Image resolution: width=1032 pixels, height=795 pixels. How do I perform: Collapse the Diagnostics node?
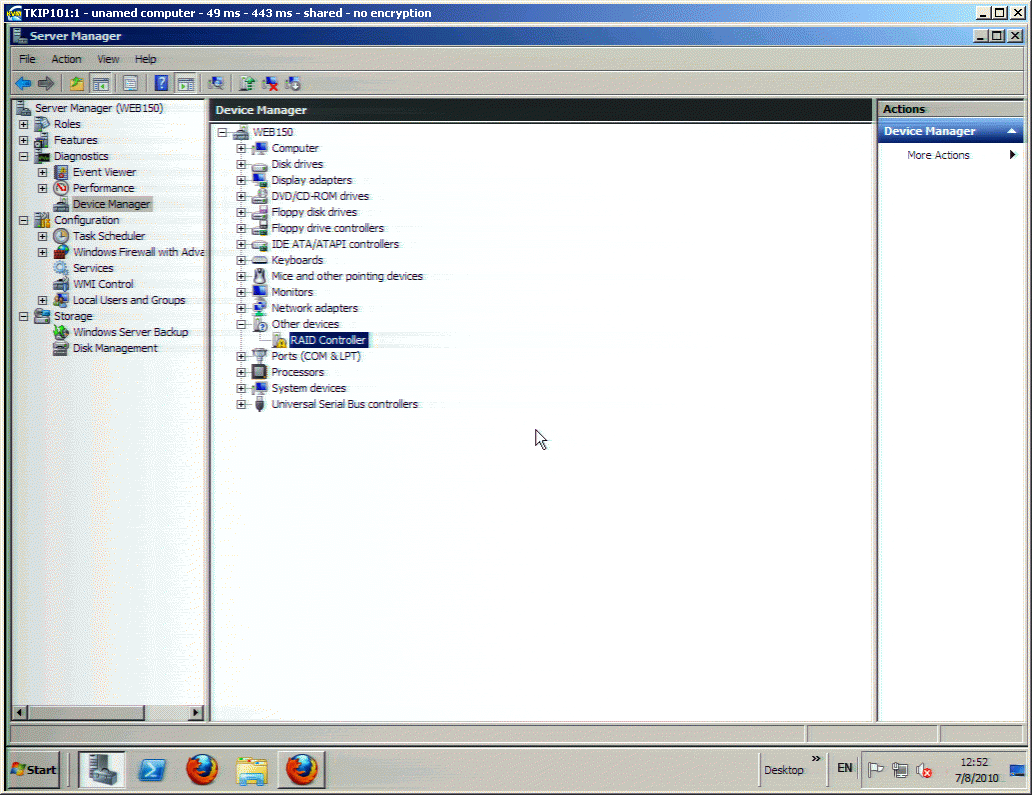[24, 157]
